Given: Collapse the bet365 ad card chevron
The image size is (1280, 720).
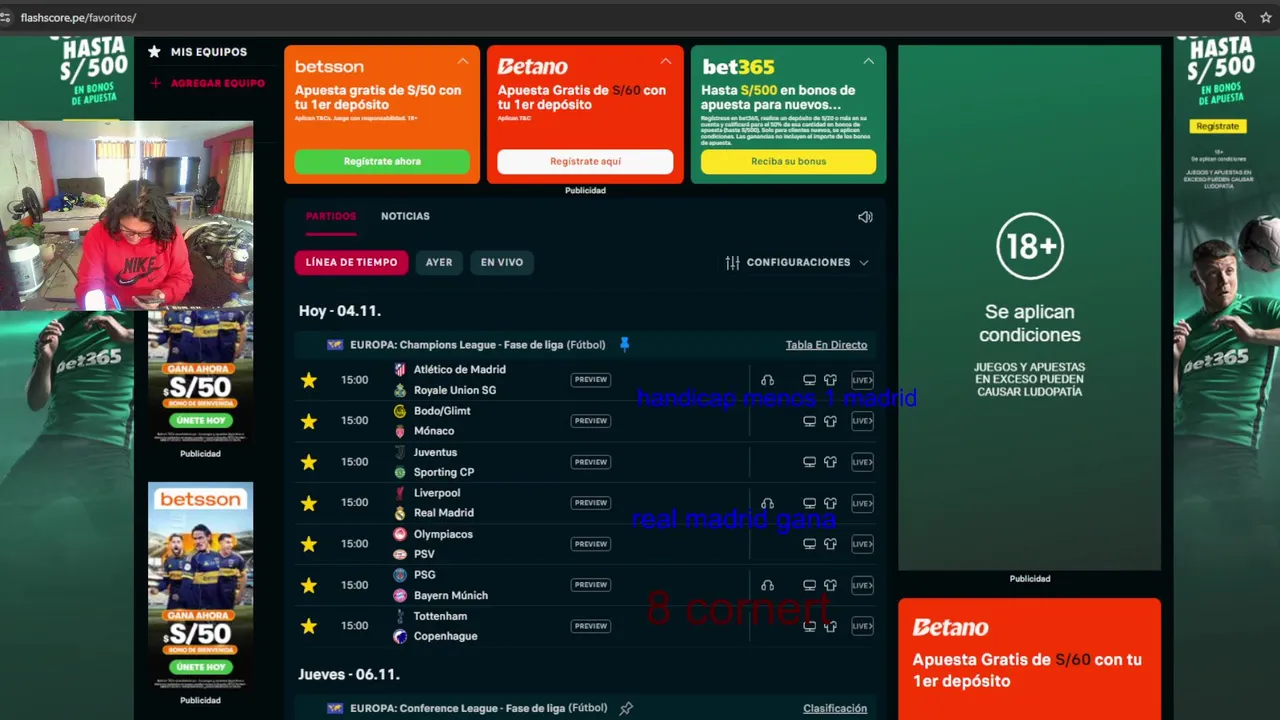Looking at the screenshot, I should coord(868,62).
